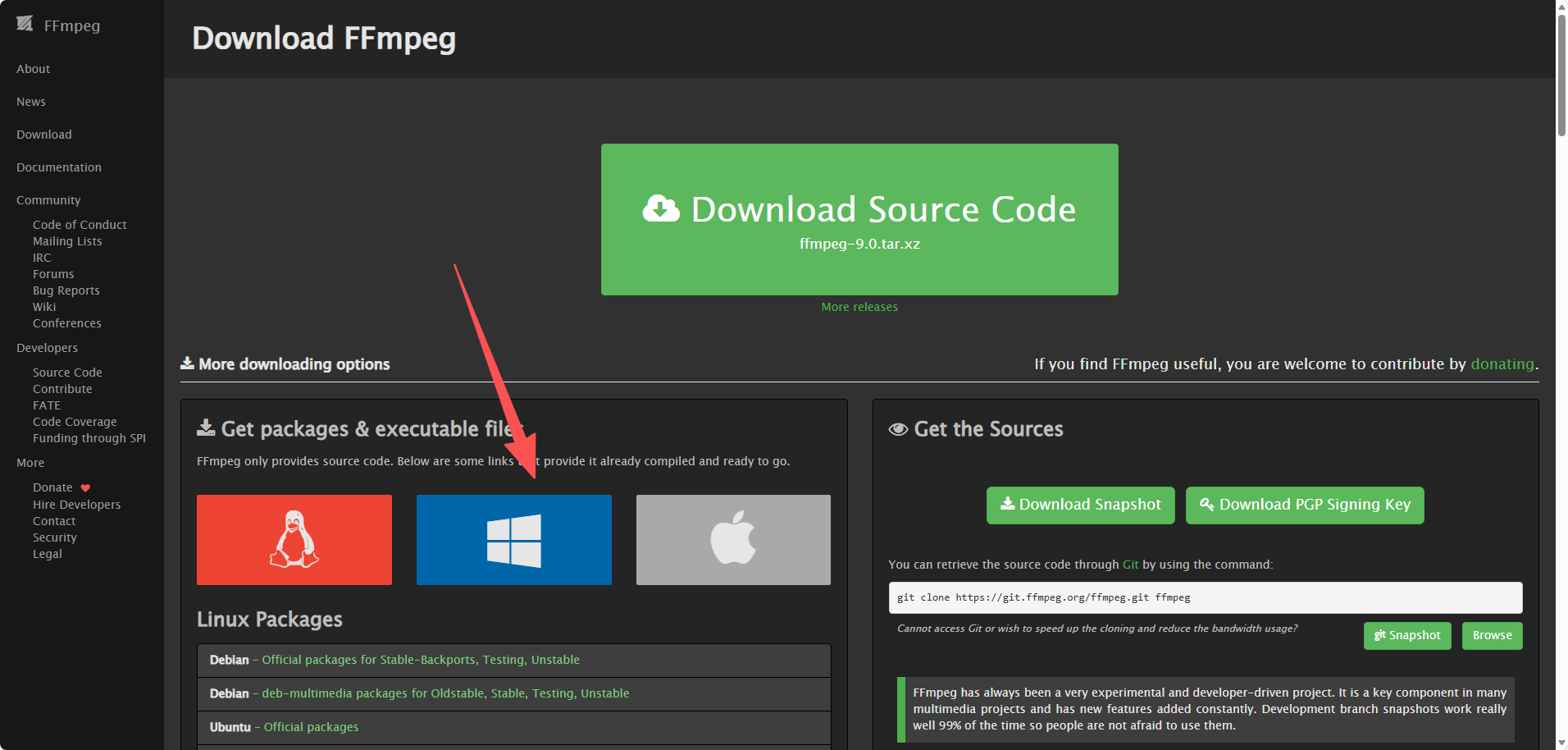Open Hire Developers link

76,505
